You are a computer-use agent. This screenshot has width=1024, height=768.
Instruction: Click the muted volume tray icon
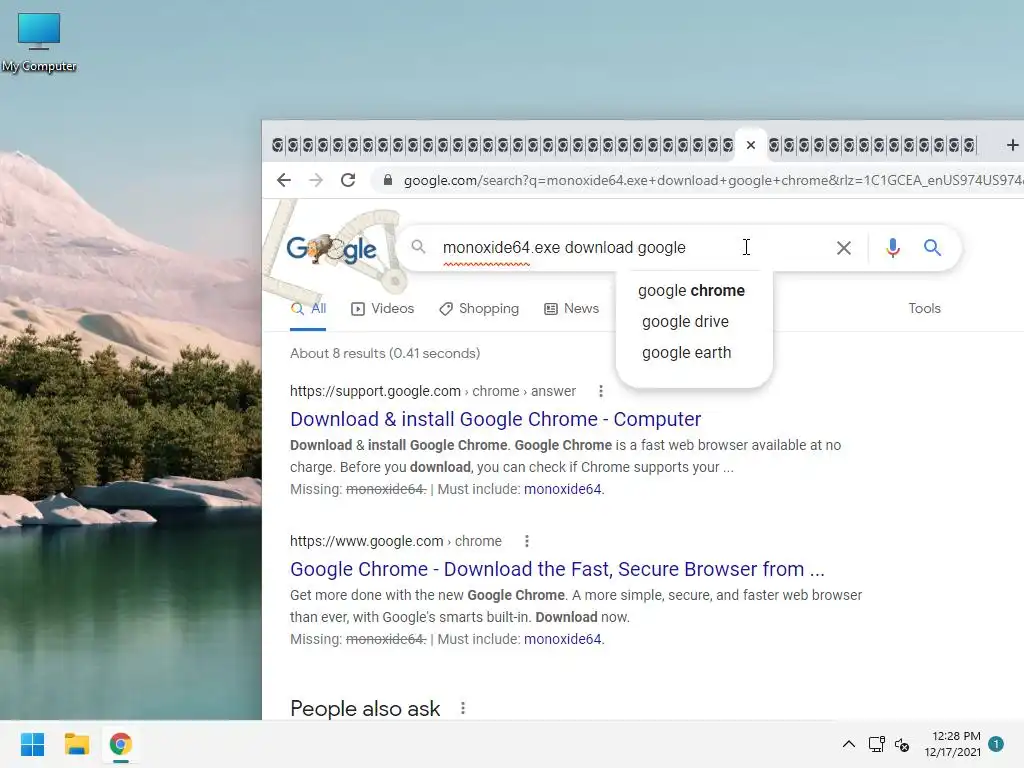pyautogui.click(x=902, y=744)
